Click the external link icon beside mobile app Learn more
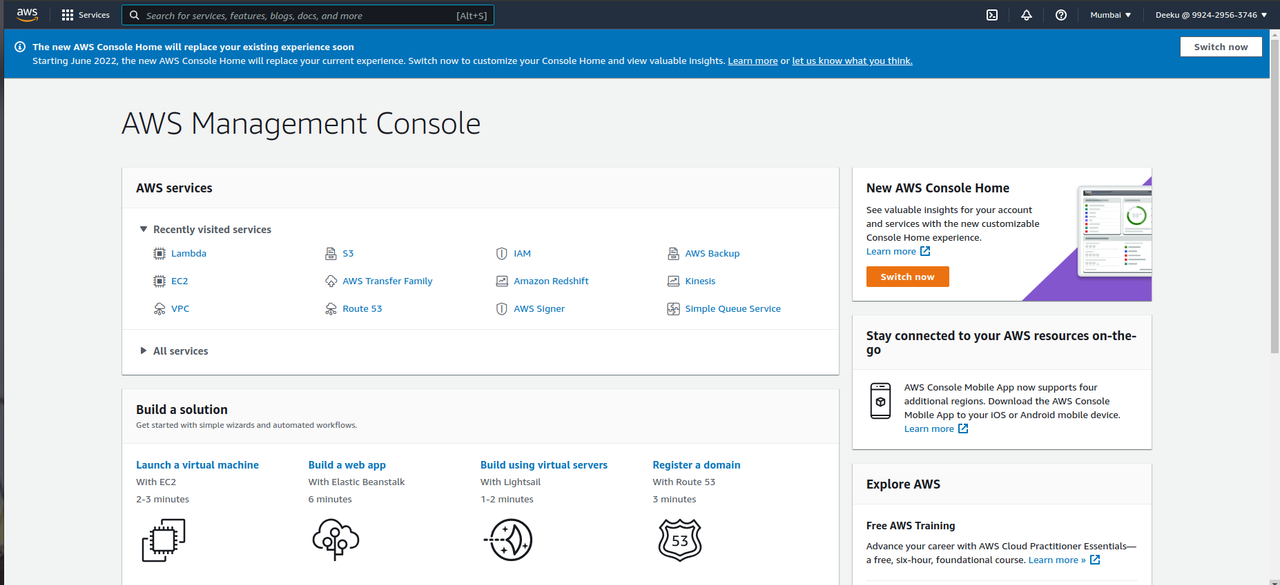1280x585 pixels. coord(963,429)
